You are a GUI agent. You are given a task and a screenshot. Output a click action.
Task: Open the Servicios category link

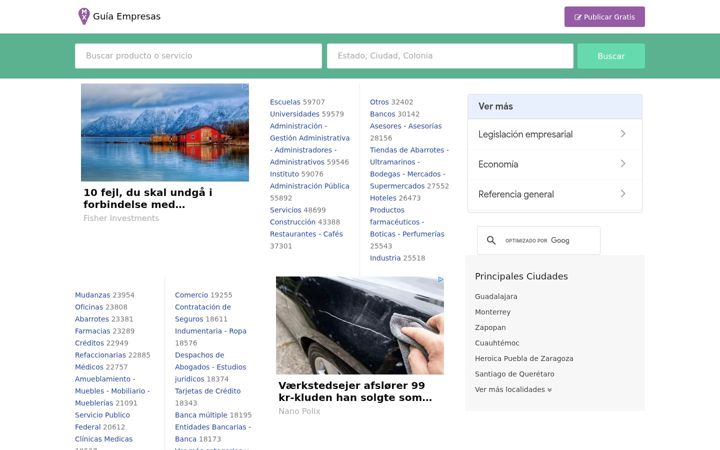[285, 210]
